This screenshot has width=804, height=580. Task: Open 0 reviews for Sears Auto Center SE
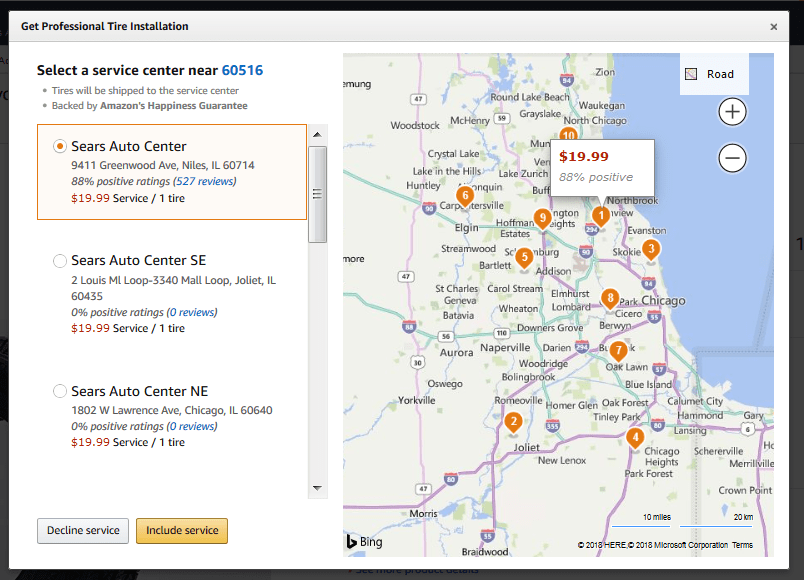pyautogui.click(x=192, y=312)
